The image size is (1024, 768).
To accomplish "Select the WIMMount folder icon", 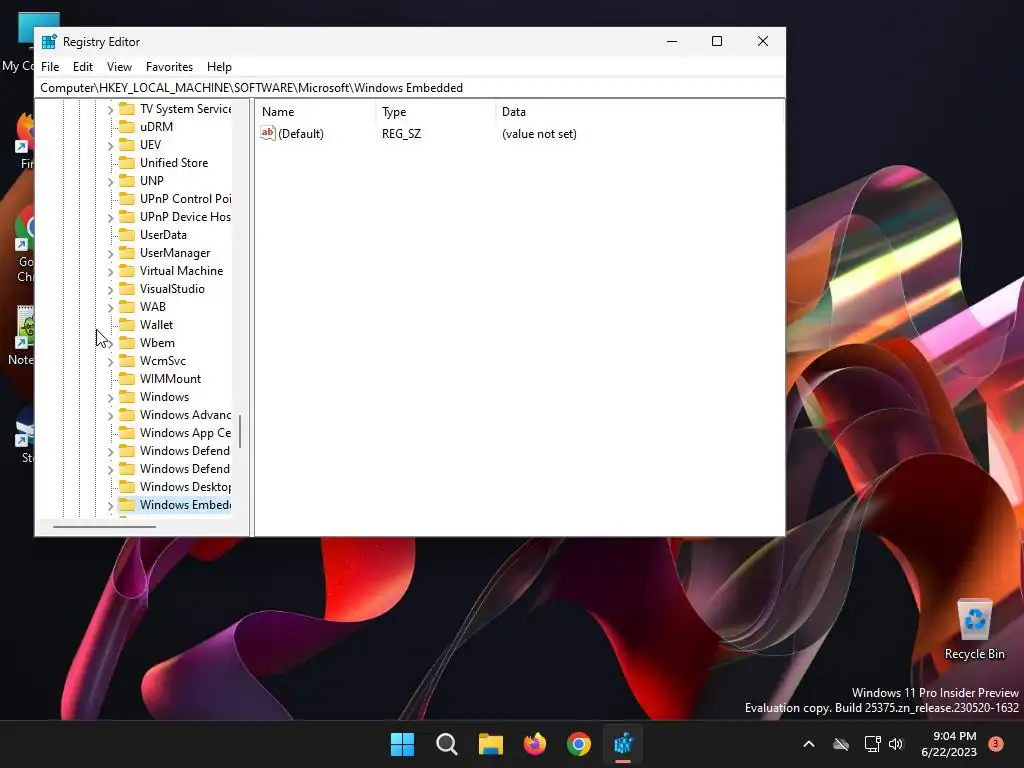I will click(127, 379).
